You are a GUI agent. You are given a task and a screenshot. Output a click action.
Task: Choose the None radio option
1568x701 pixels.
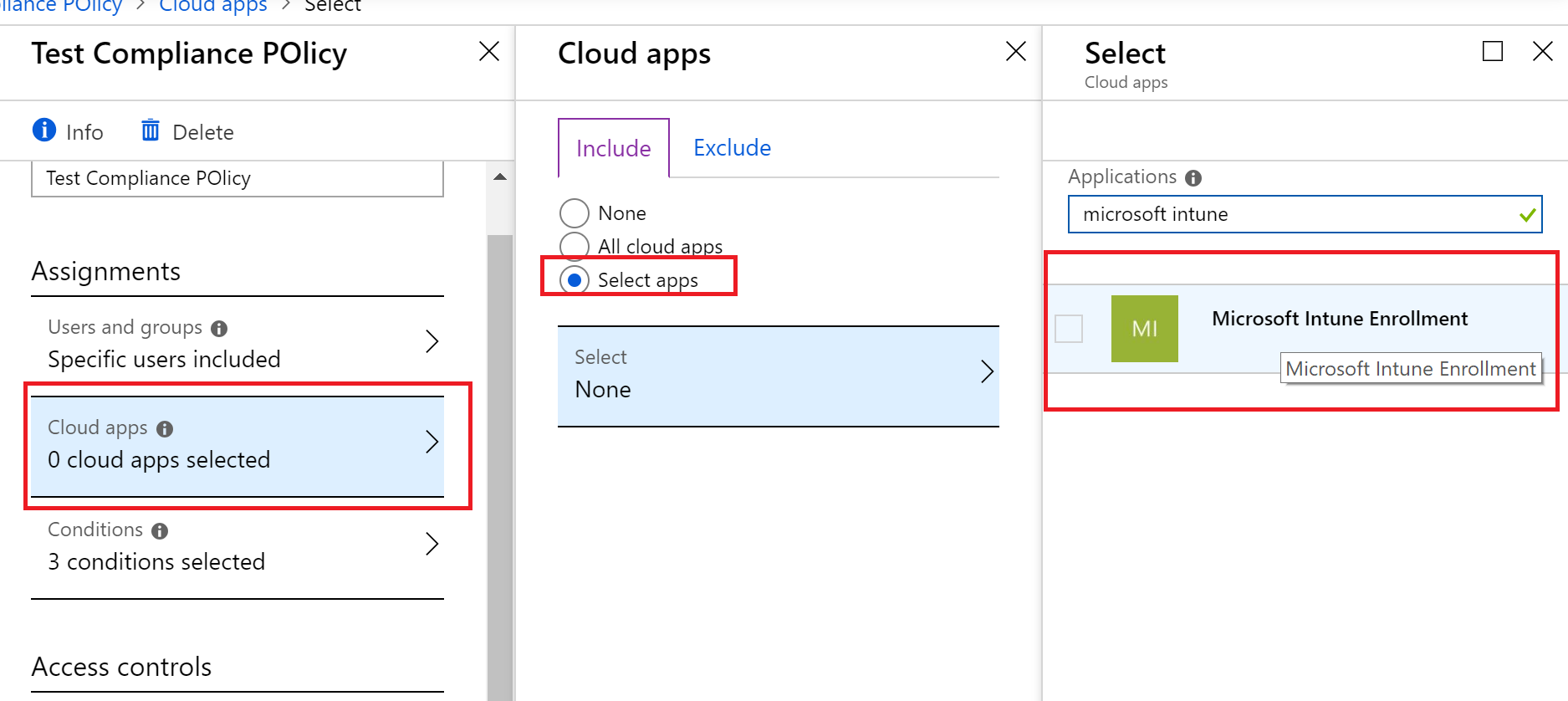[575, 213]
